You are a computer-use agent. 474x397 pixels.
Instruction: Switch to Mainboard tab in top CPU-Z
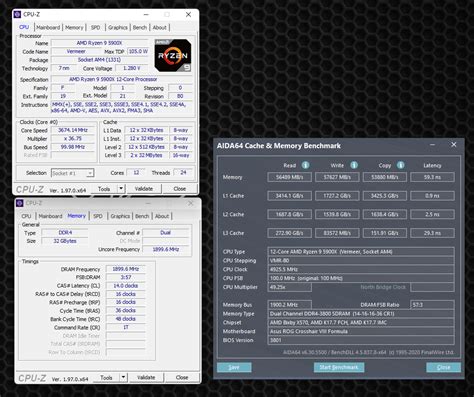click(48, 28)
